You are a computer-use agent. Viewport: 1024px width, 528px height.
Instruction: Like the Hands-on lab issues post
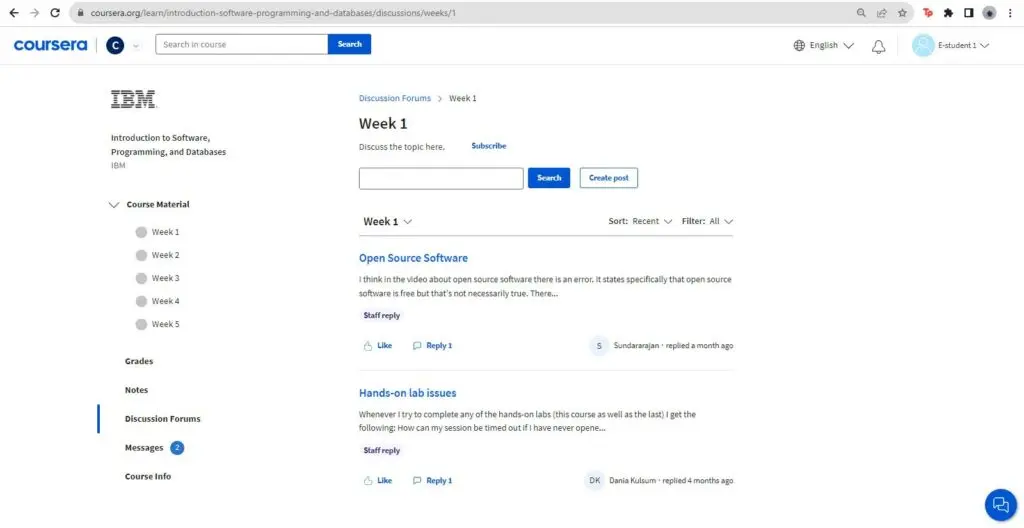[378, 480]
